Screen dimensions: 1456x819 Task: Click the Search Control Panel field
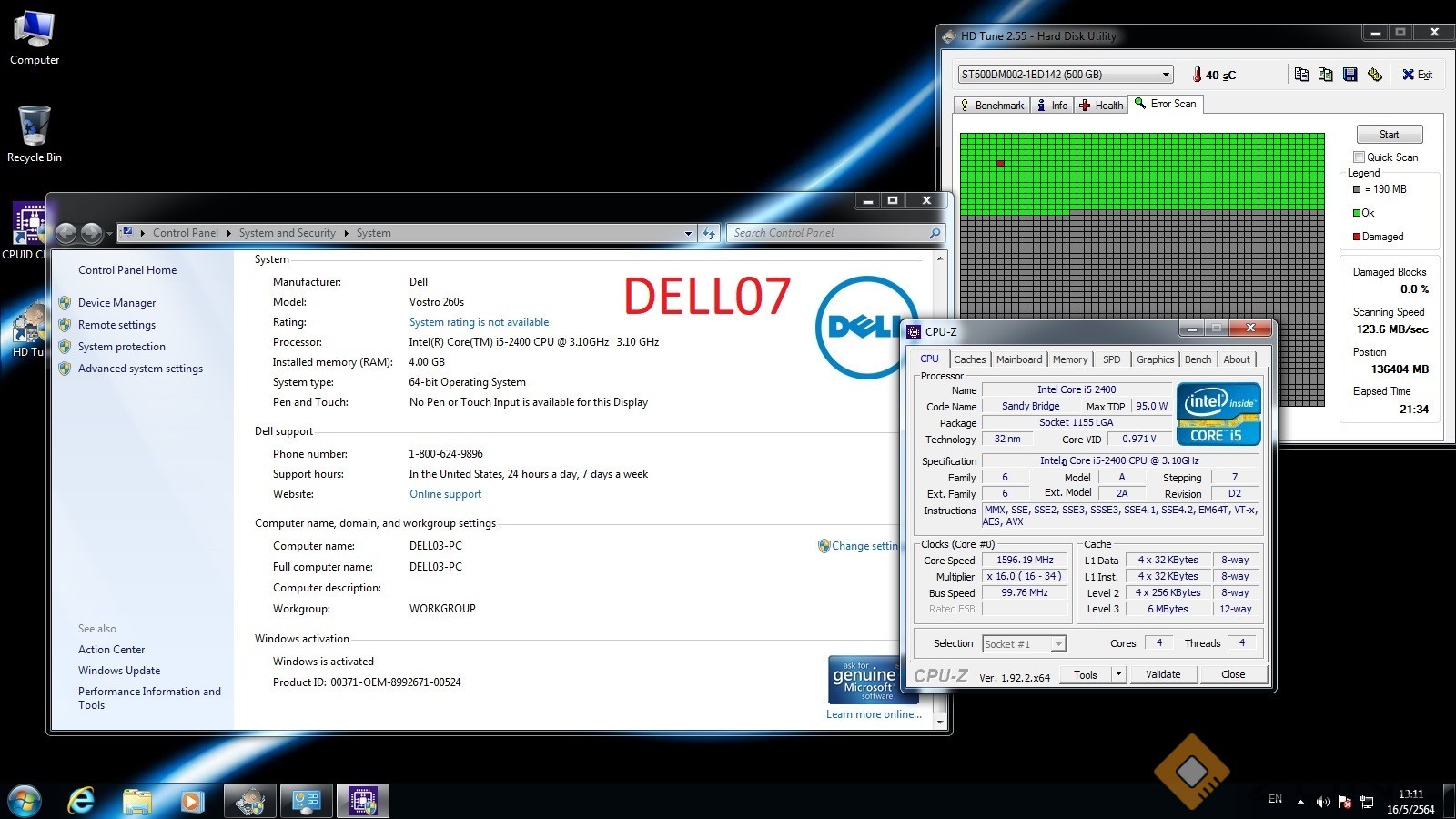(826, 233)
